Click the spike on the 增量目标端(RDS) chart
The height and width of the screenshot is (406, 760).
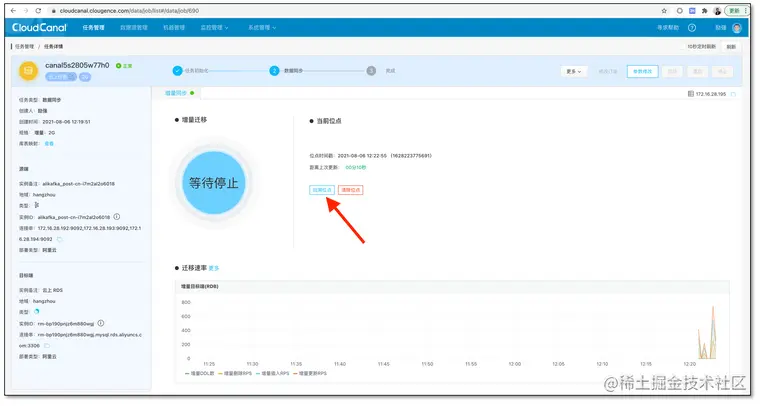click(712, 332)
